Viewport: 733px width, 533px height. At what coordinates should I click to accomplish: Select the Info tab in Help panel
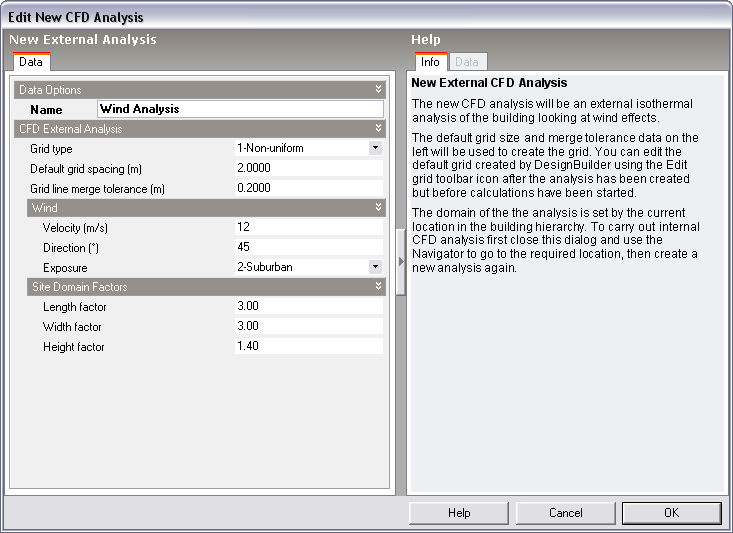click(429, 62)
